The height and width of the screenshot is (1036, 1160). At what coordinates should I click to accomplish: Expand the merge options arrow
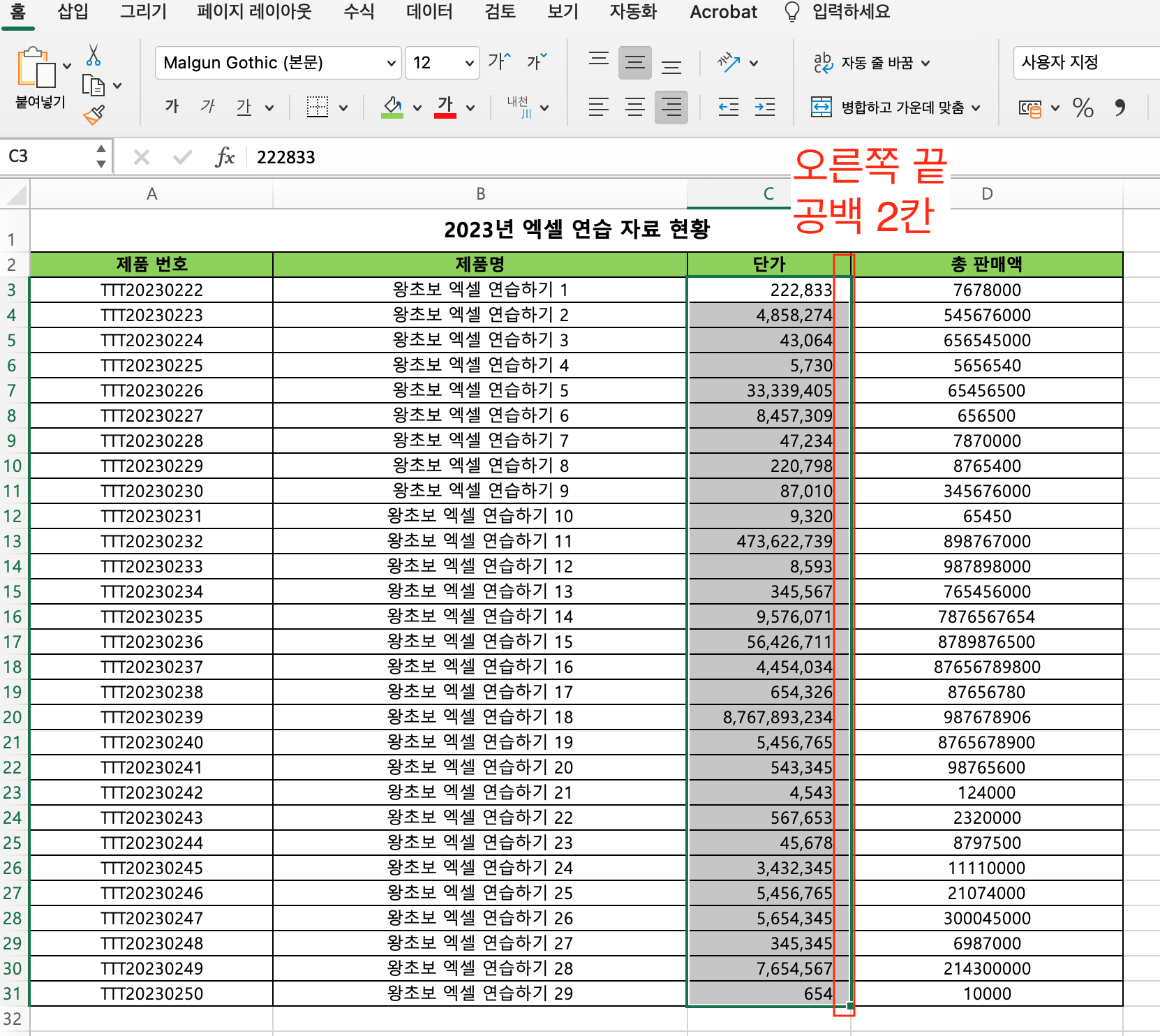(x=976, y=108)
